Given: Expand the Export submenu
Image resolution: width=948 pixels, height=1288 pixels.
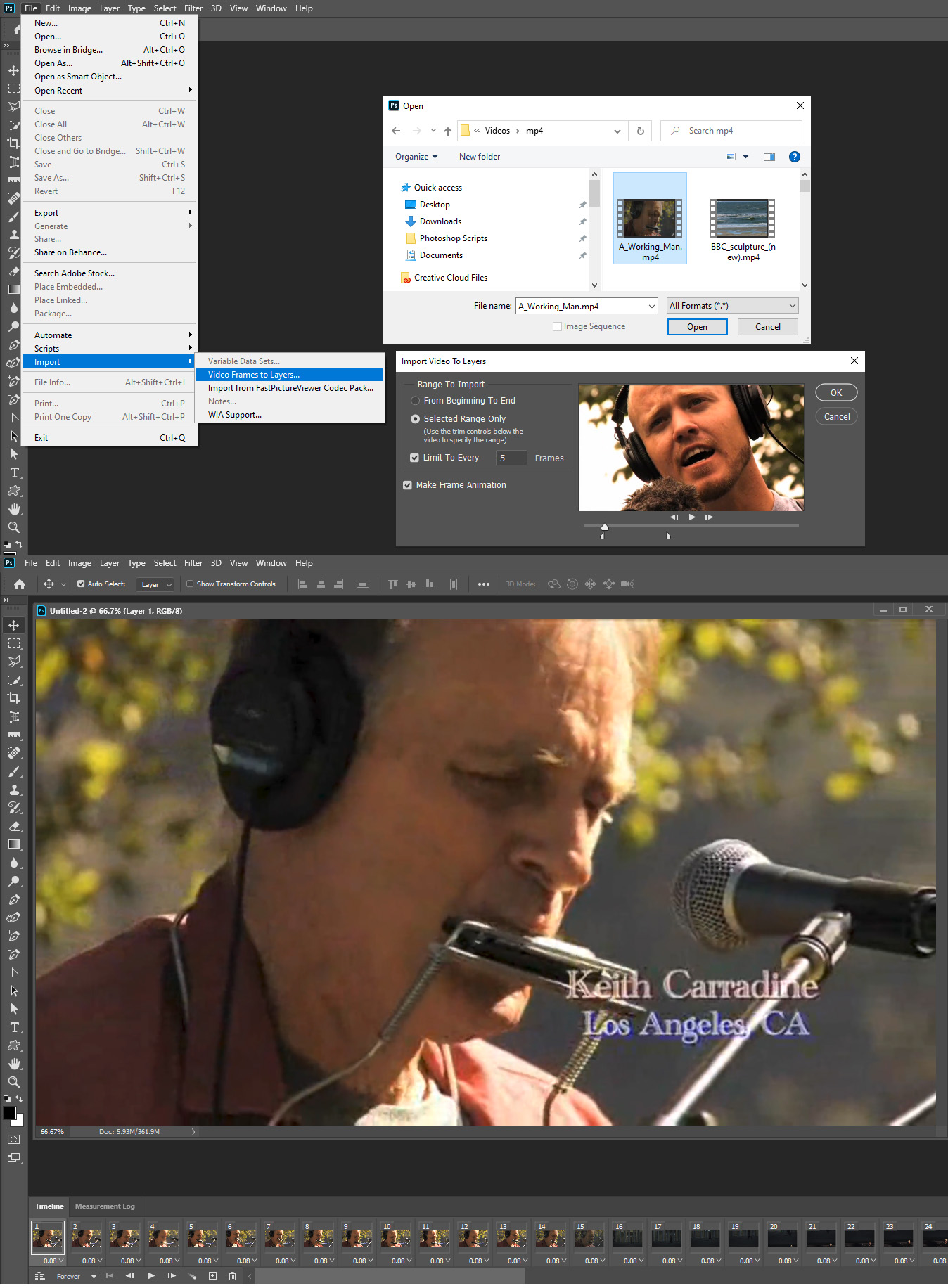Looking at the screenshot, I should tap(110, 213).
